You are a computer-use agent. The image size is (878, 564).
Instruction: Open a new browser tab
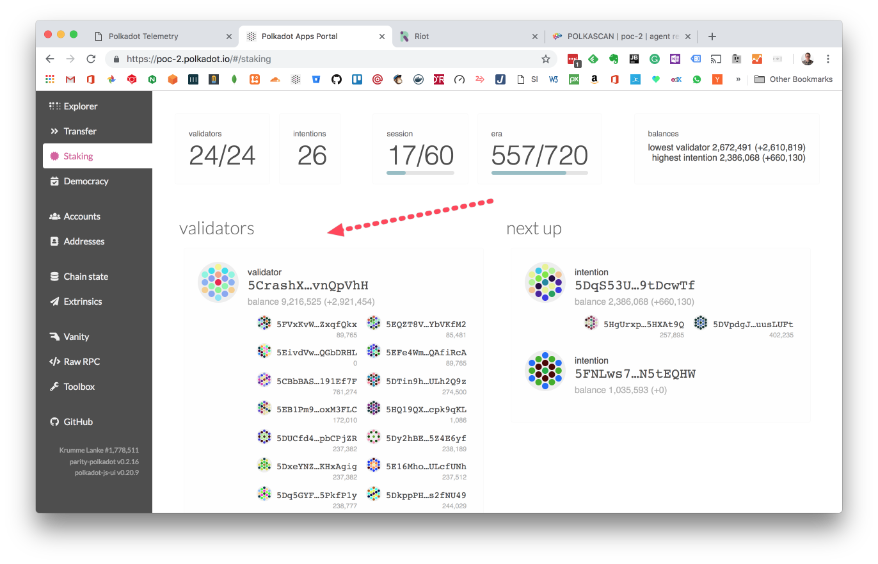(712, 36)
